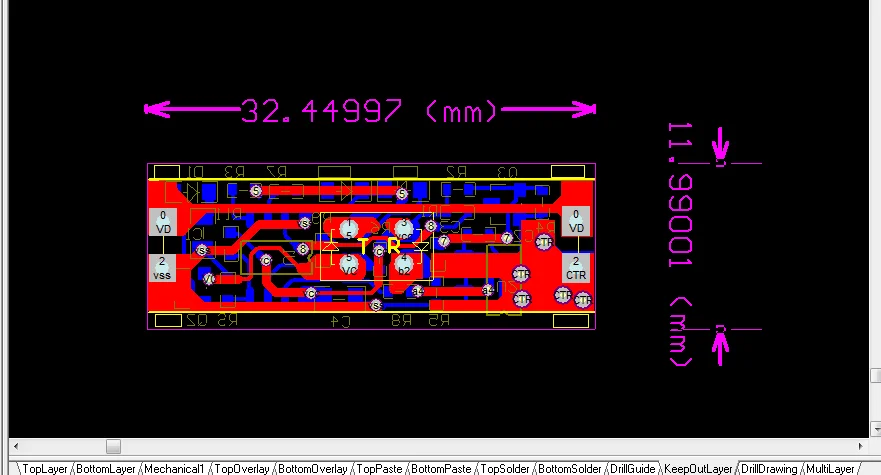This screenshot has width=881, height=475.
Task: Go to the BottomPaste layer tab
Action: 442,468
